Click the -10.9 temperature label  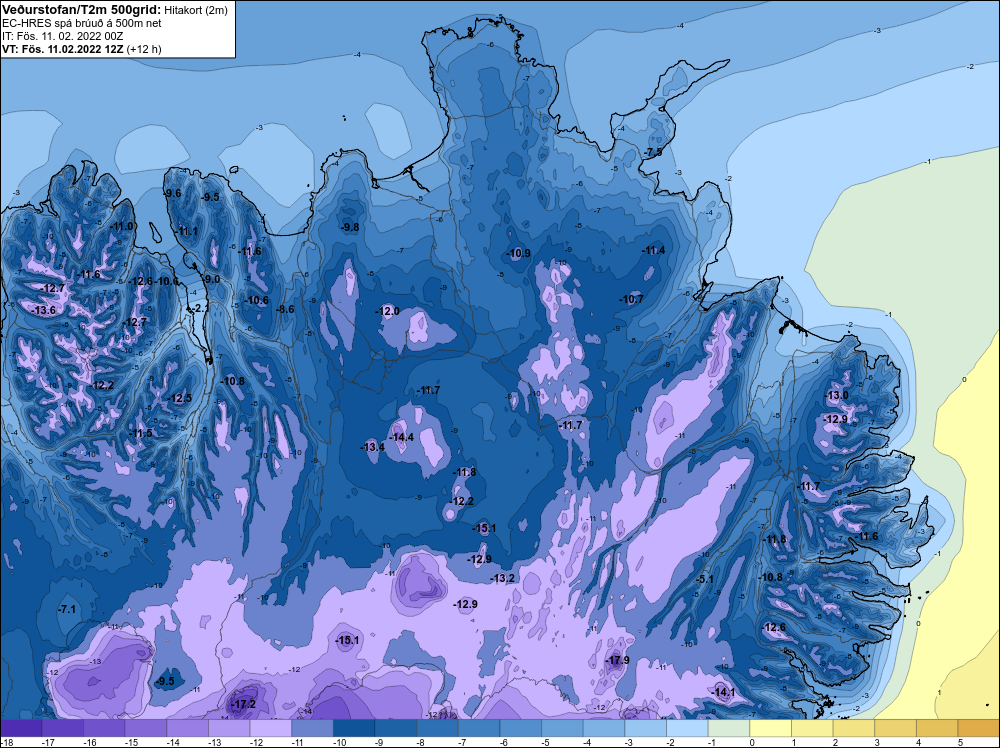pos(519,253)
